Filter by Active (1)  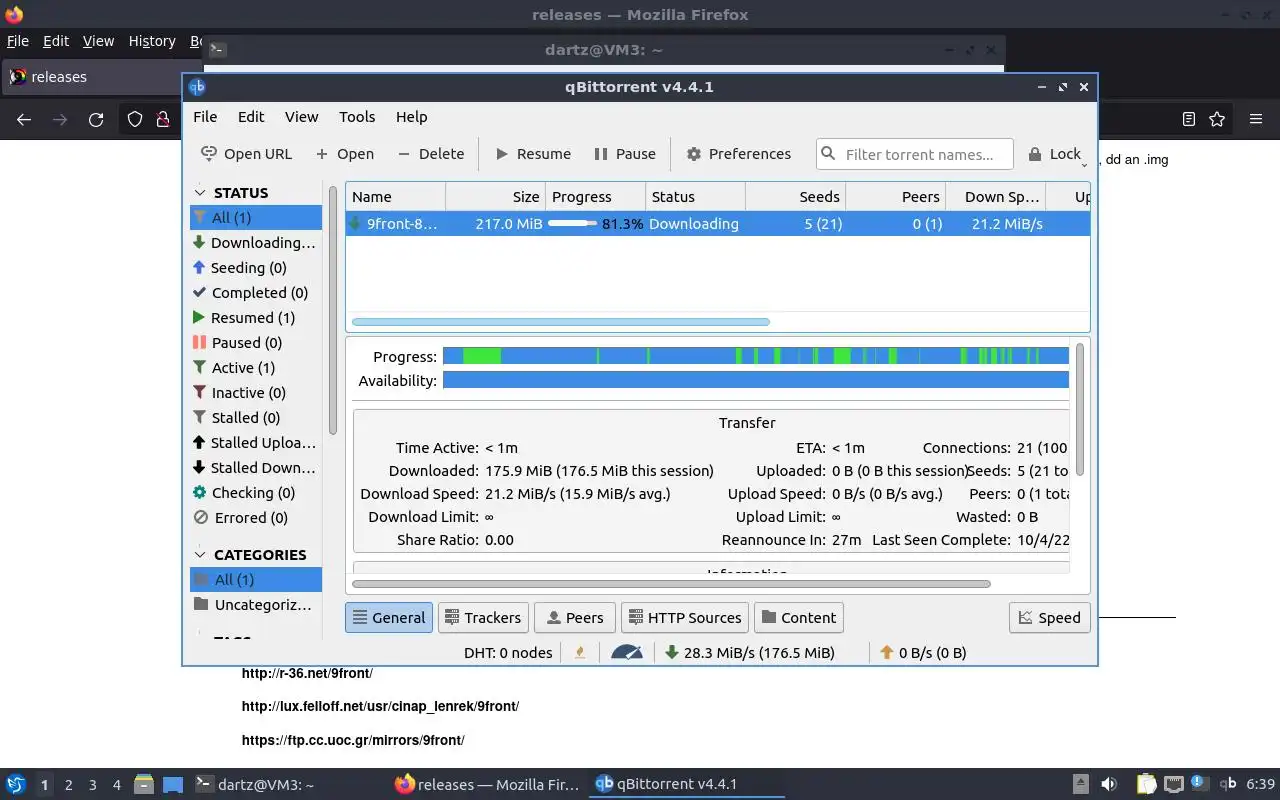(x=256, y=367)
